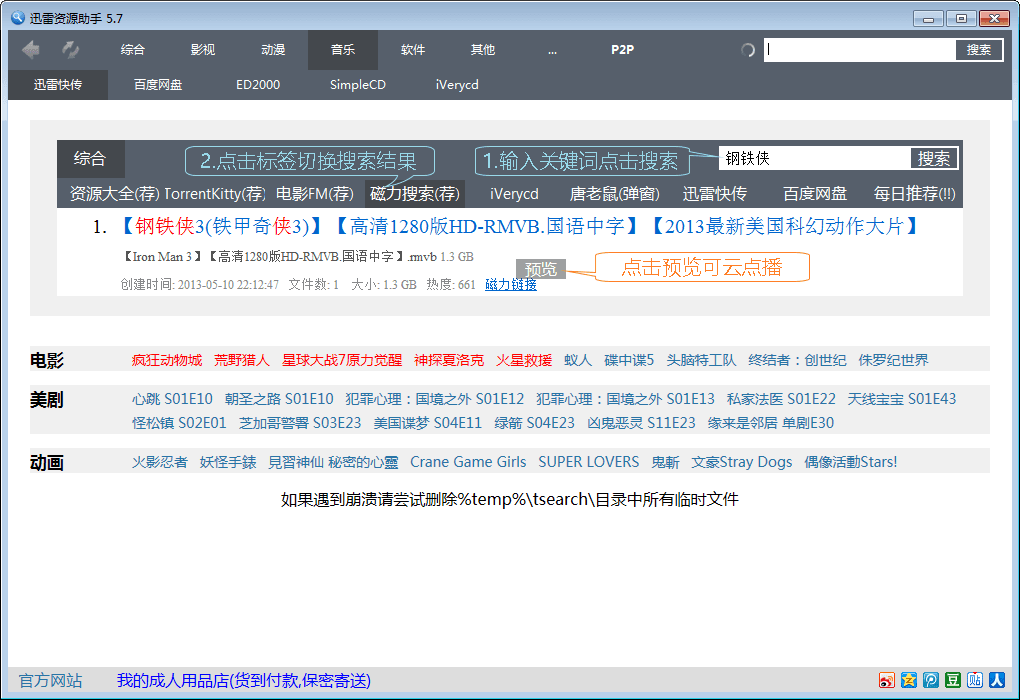Open movie link 疯狂动物城

click(x=167, y=360)
